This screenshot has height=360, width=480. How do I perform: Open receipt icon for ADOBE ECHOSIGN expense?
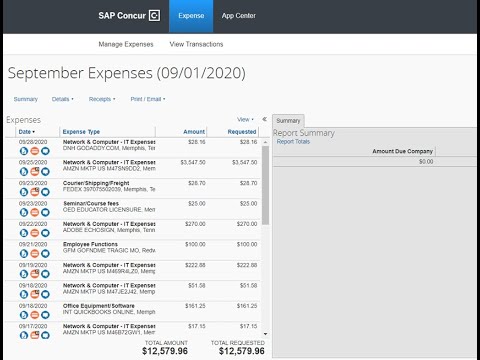[x=24, y=233]
